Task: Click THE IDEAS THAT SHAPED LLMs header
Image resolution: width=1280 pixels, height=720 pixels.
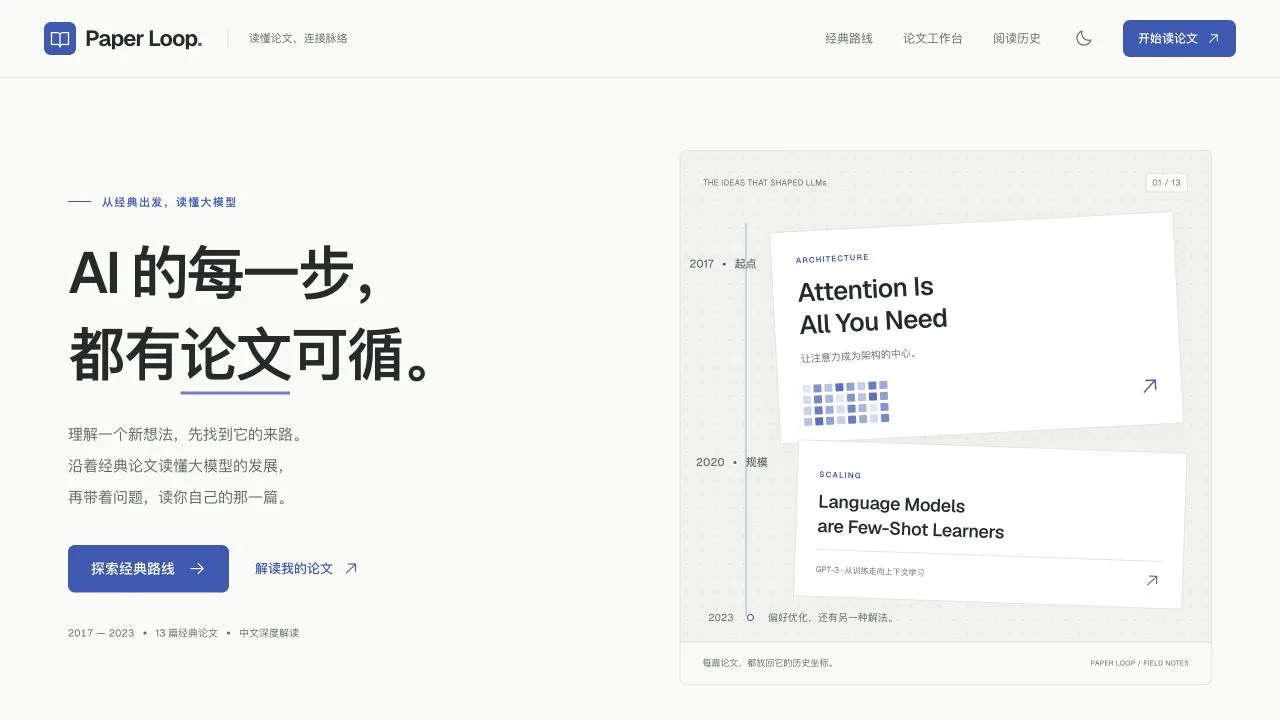Action: (x=765, y=183)
